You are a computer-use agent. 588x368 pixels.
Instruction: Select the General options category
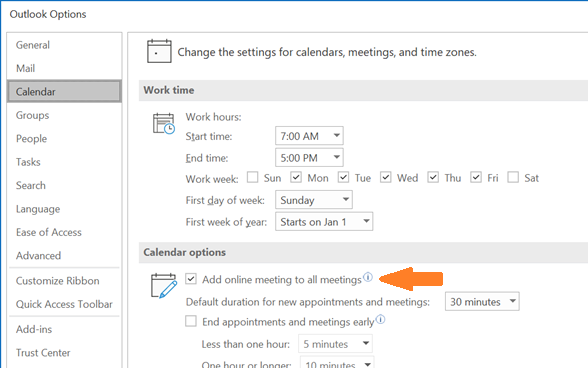coord(33,45)
